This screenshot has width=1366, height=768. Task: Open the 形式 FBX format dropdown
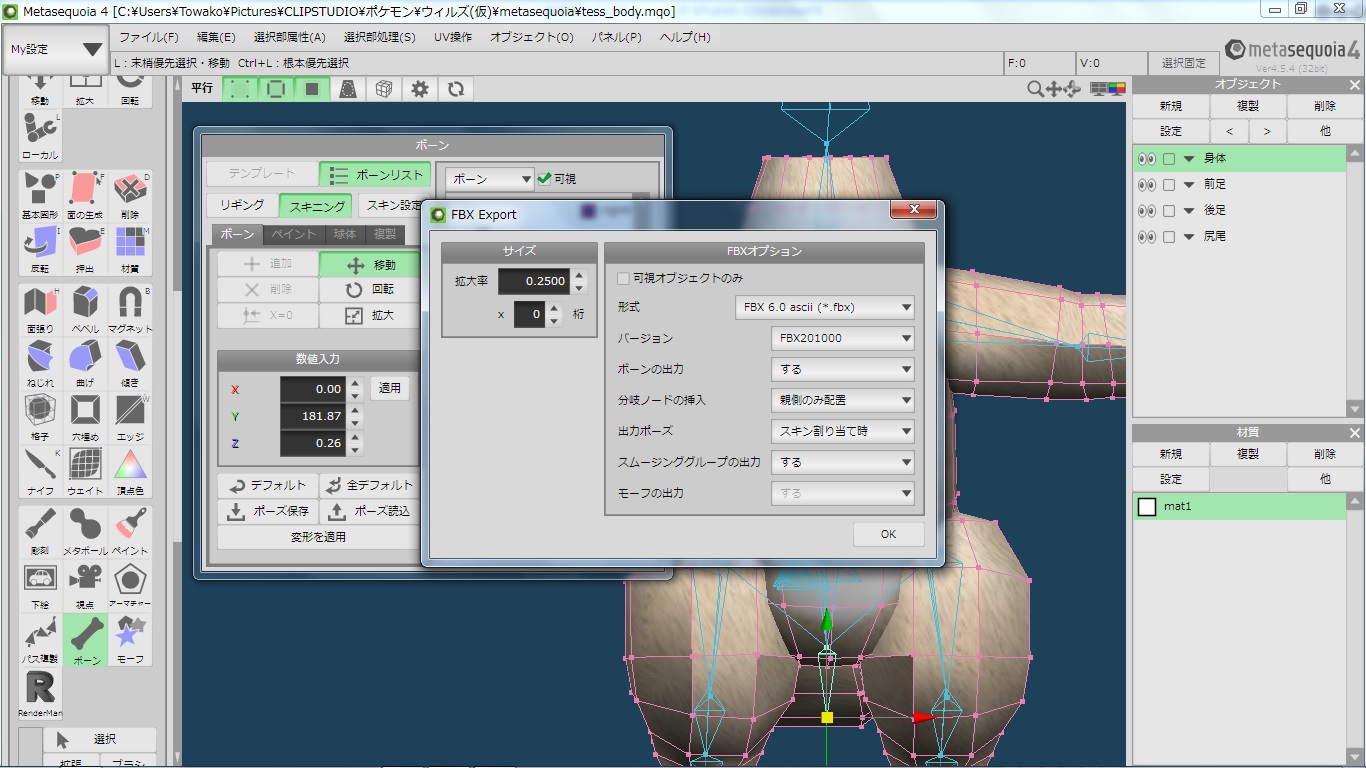click(x=825, y=307)
